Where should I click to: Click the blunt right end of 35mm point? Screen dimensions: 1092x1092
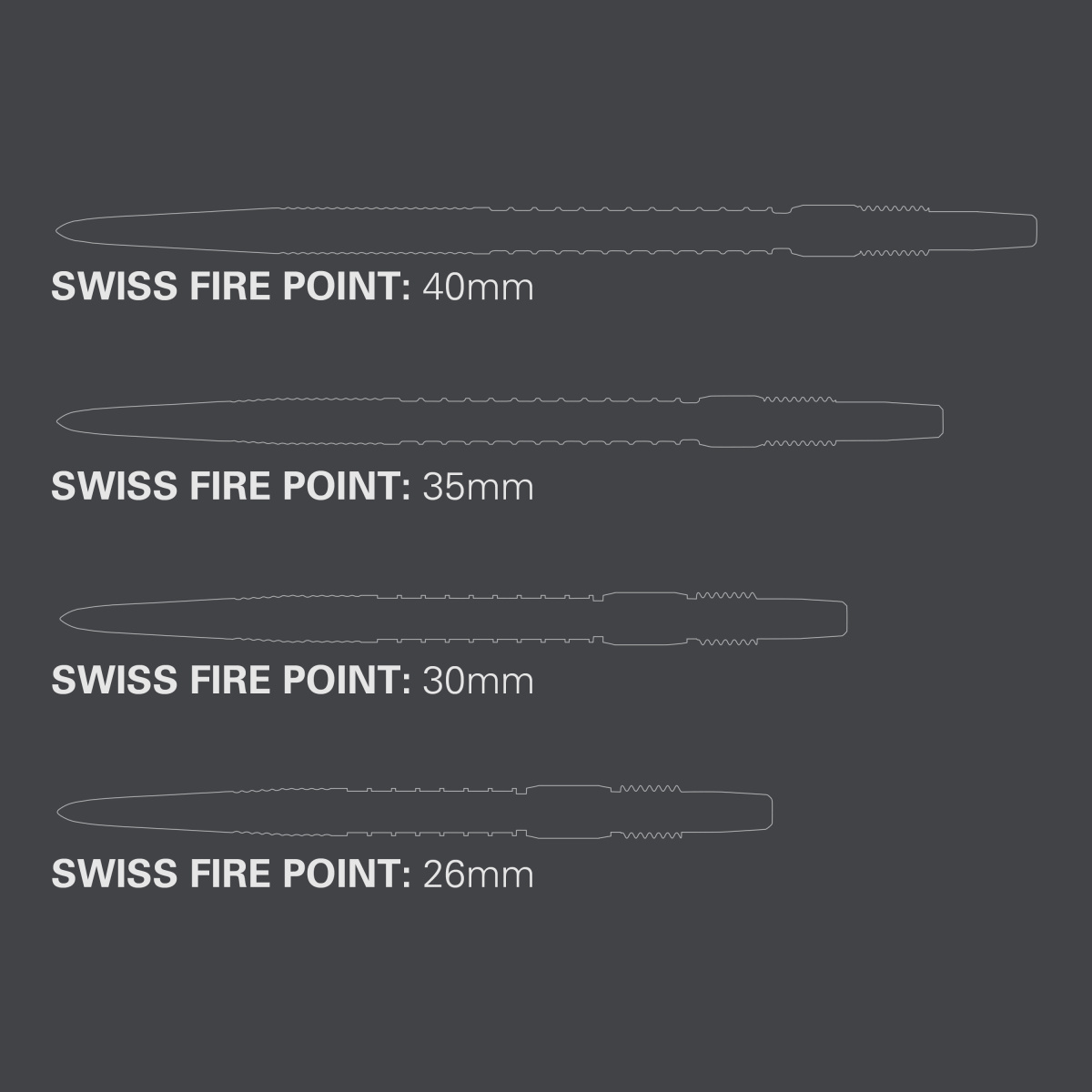coord(939,421)
